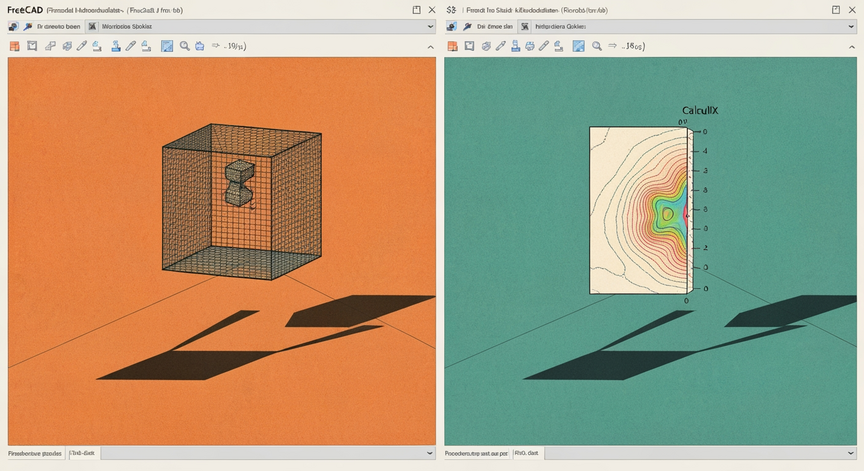Click the arrow icon in right window toolbar
Screen dimensions: 864x471
[x=612, y=46]
